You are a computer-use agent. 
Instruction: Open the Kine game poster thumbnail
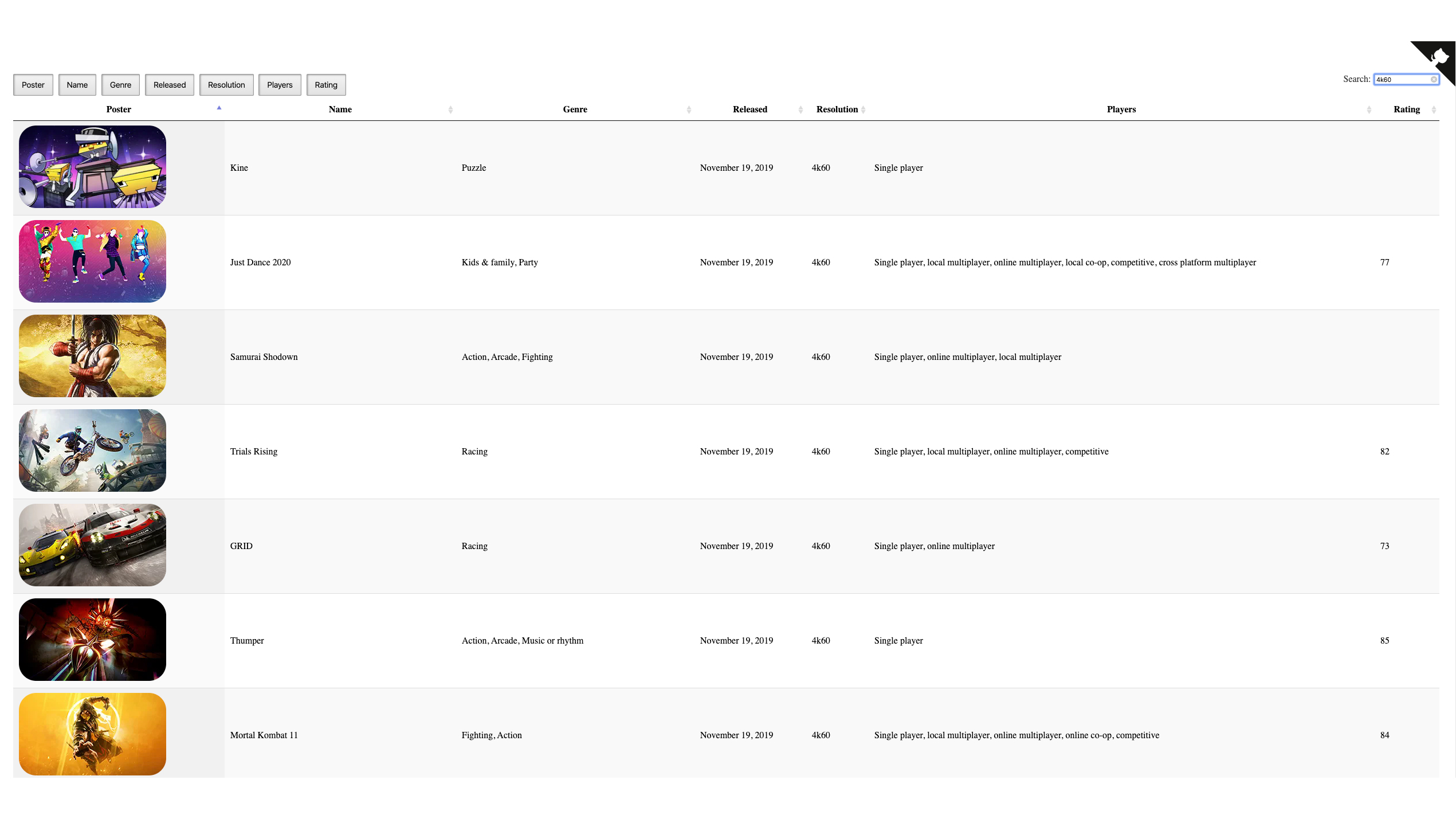point(92,167)
